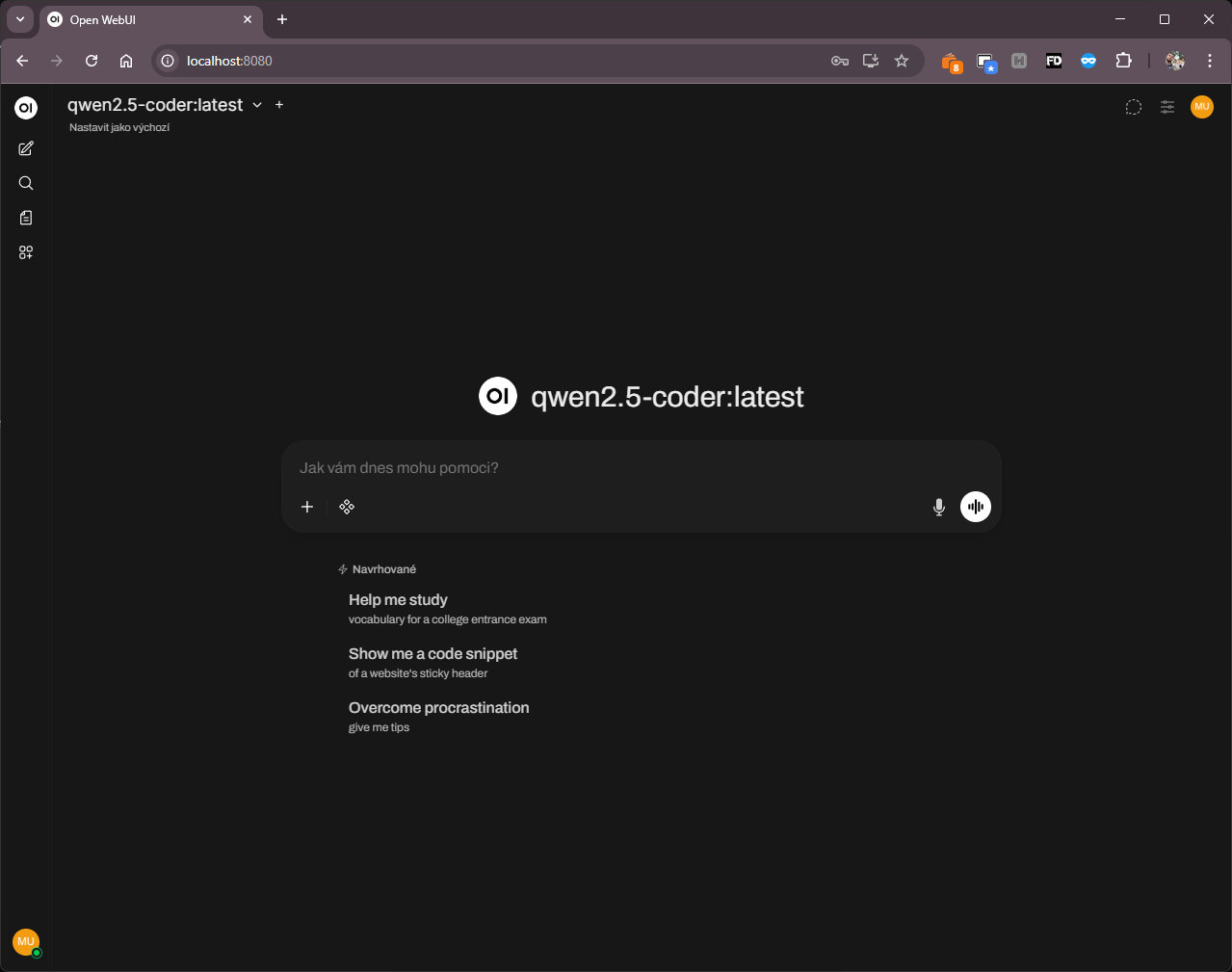Click "Nastavit jako výchozí" link
Image resolution: width=1232 pixels, height=972 pixels.
click(119, 127)
